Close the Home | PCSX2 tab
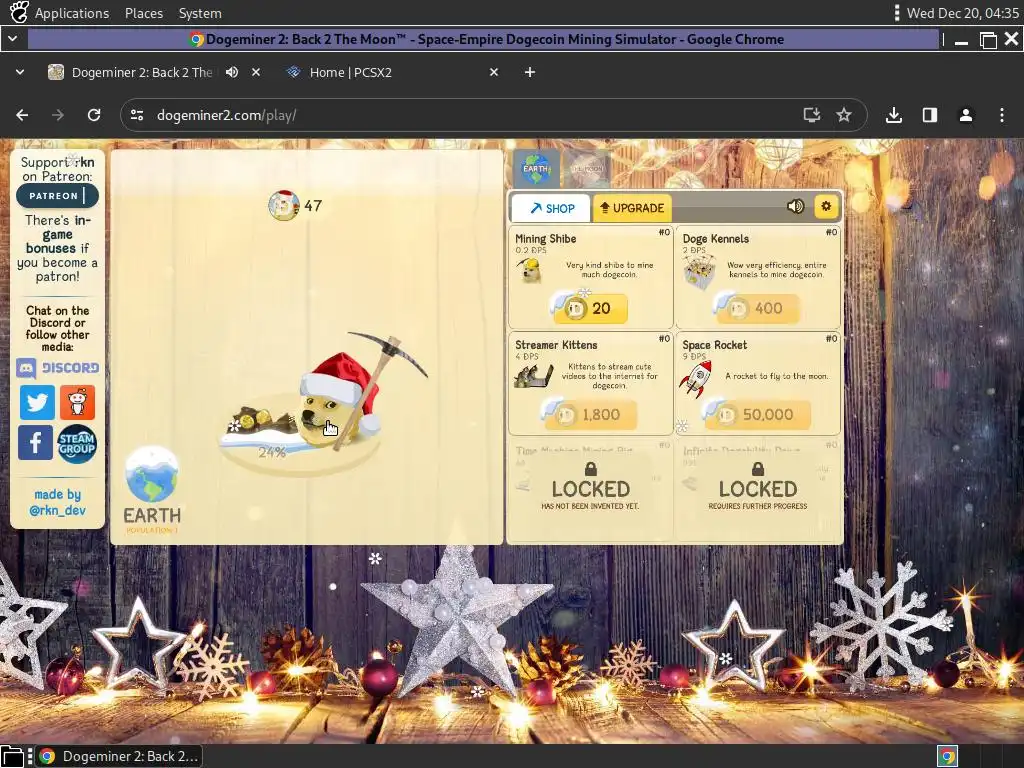 [x=494, y=72]
